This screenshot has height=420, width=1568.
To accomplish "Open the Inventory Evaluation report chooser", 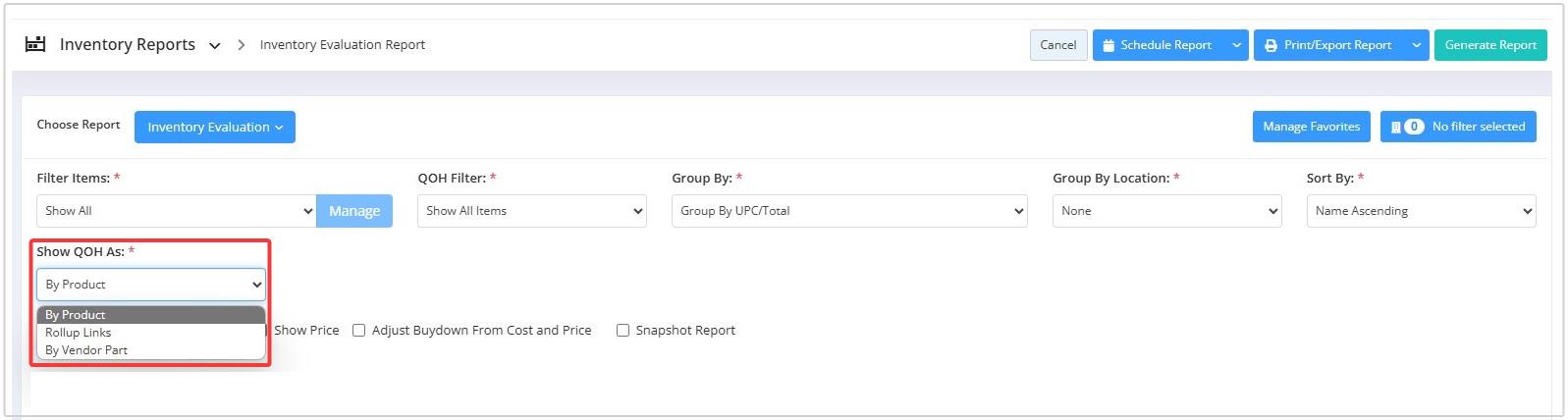I will [x=215, y=127].
